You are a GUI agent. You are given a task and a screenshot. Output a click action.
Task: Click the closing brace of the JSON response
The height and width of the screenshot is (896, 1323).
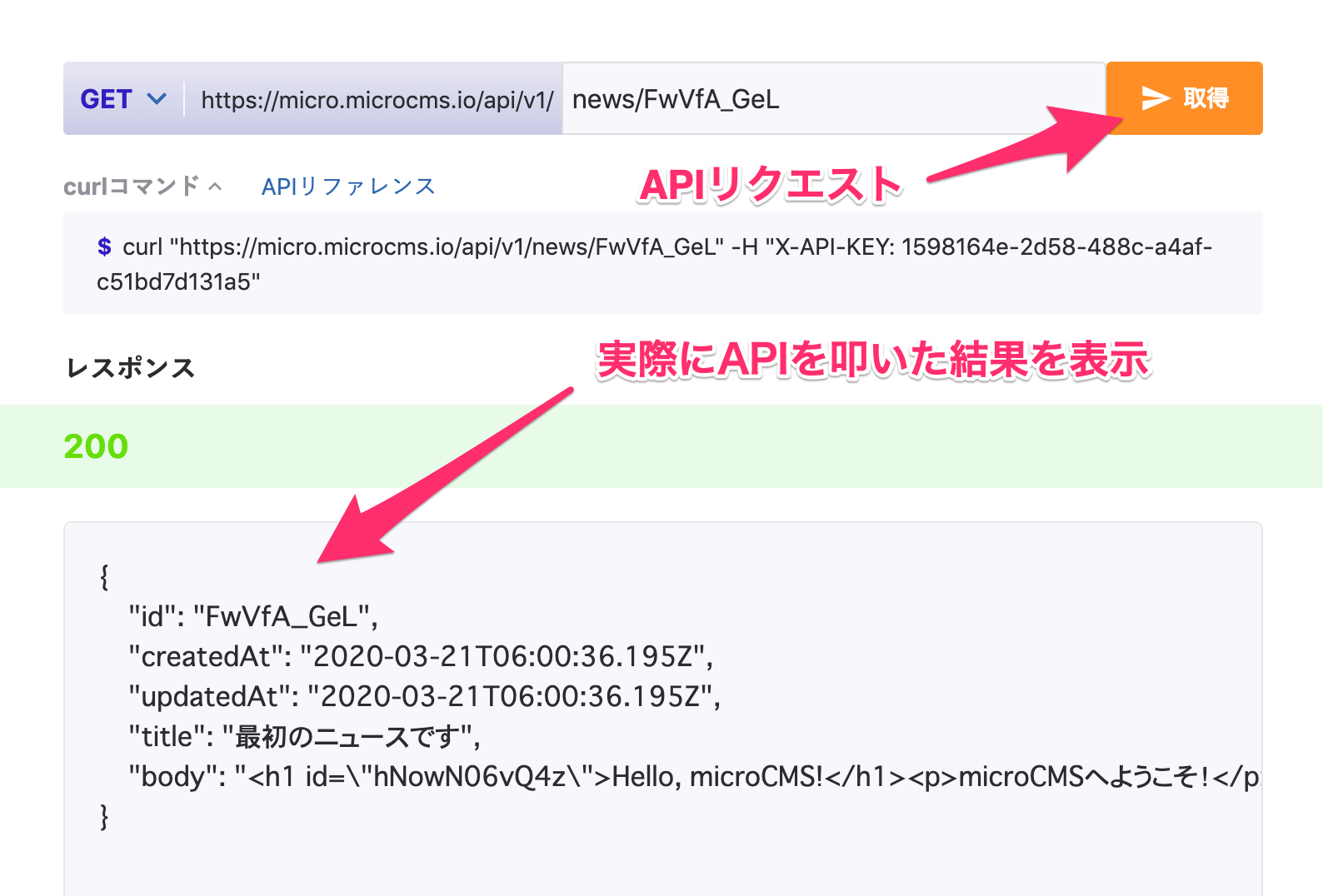point(104,817)
